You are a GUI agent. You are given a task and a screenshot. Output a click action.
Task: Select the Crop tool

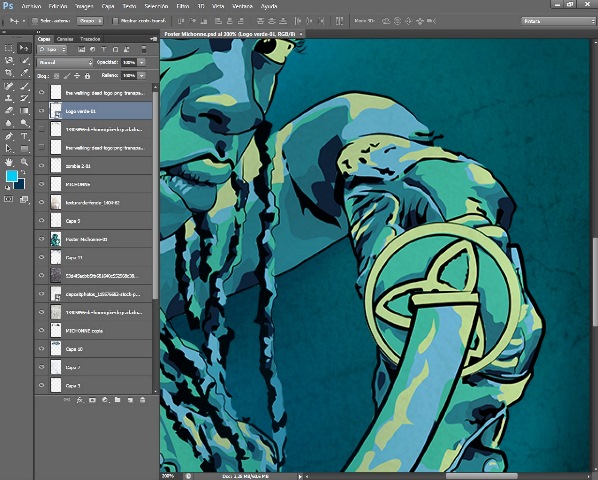pos(8,72)
